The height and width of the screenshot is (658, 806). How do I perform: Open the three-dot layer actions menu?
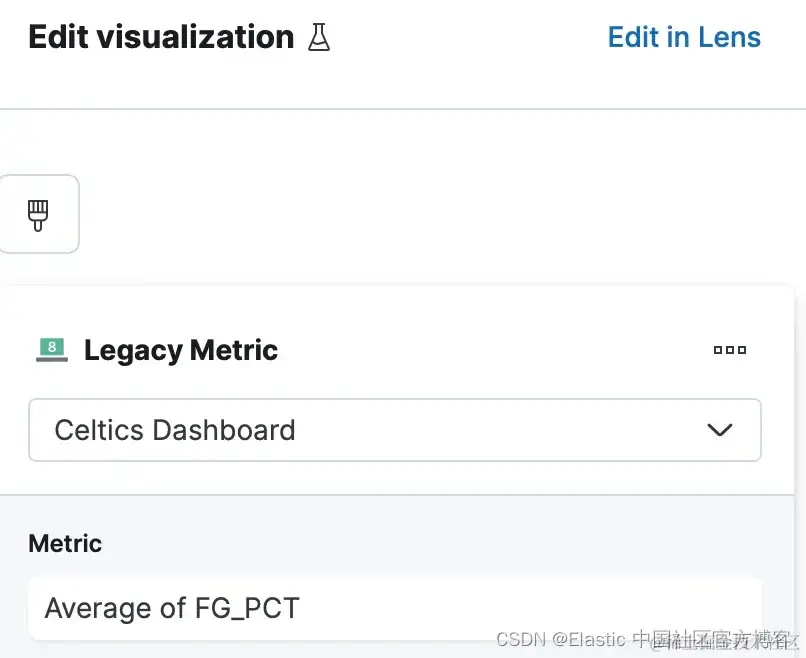tap(730, 350)
